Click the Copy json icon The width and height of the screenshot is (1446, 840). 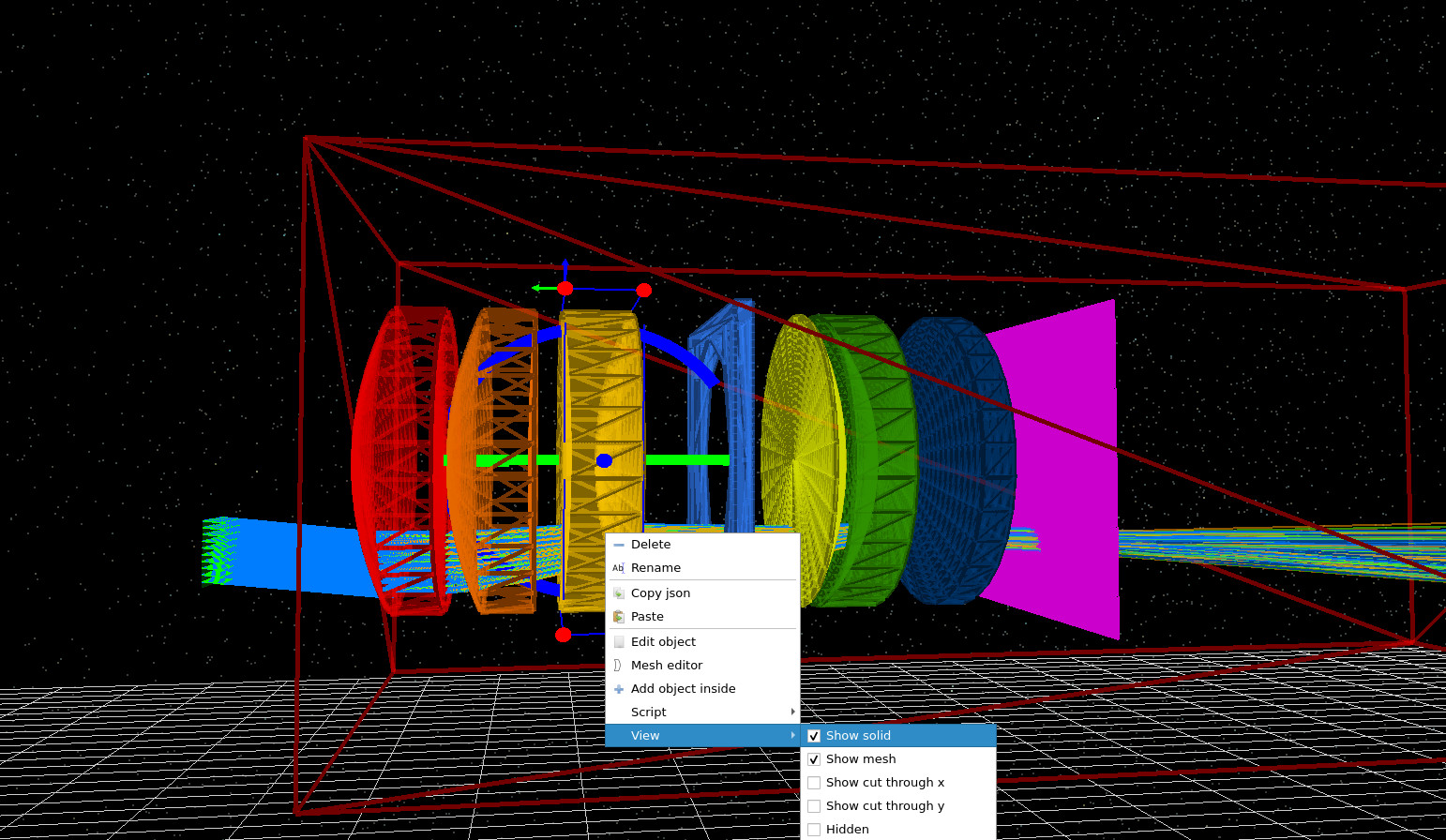tap(619, 592)
